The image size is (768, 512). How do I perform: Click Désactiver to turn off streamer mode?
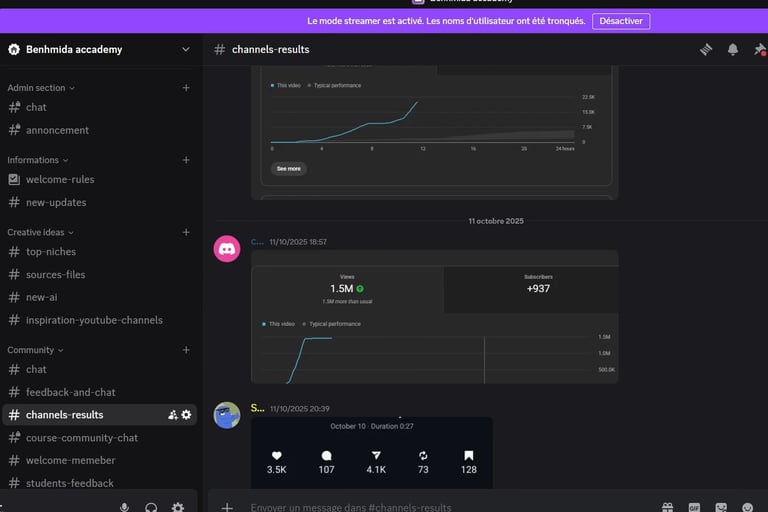[x=621, y=21]
